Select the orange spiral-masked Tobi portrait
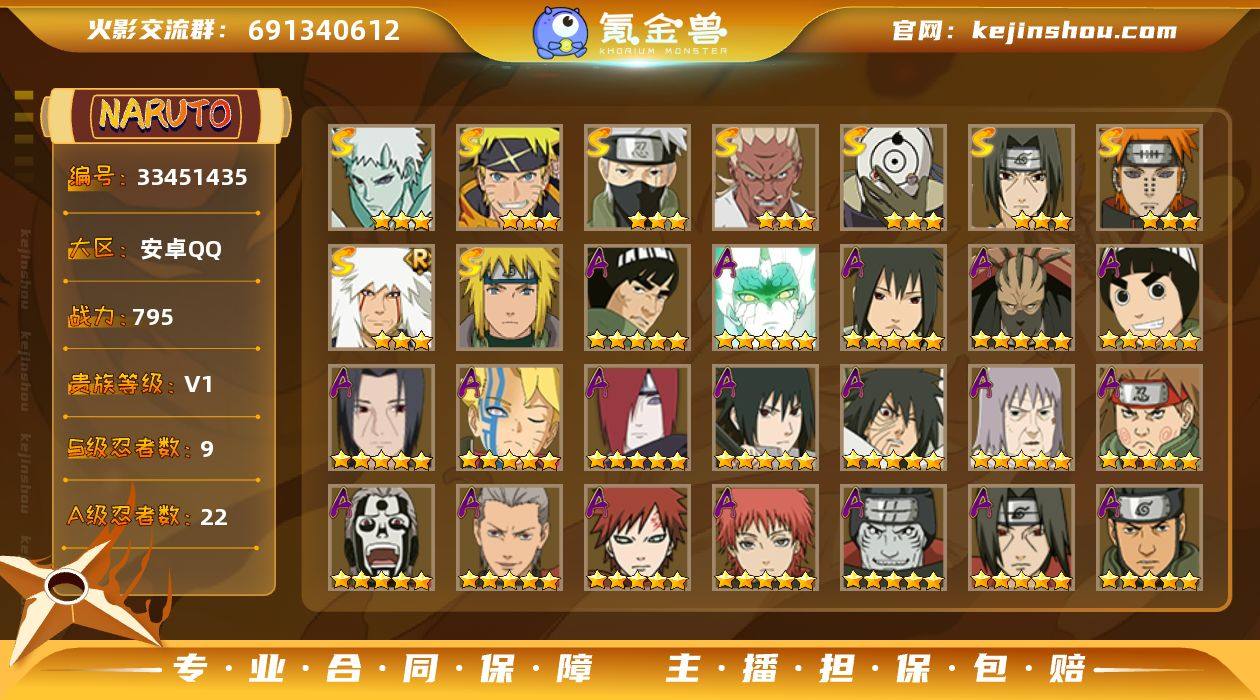The width and height of the screenshot is (1260, 700). click(x=893, y=177)
